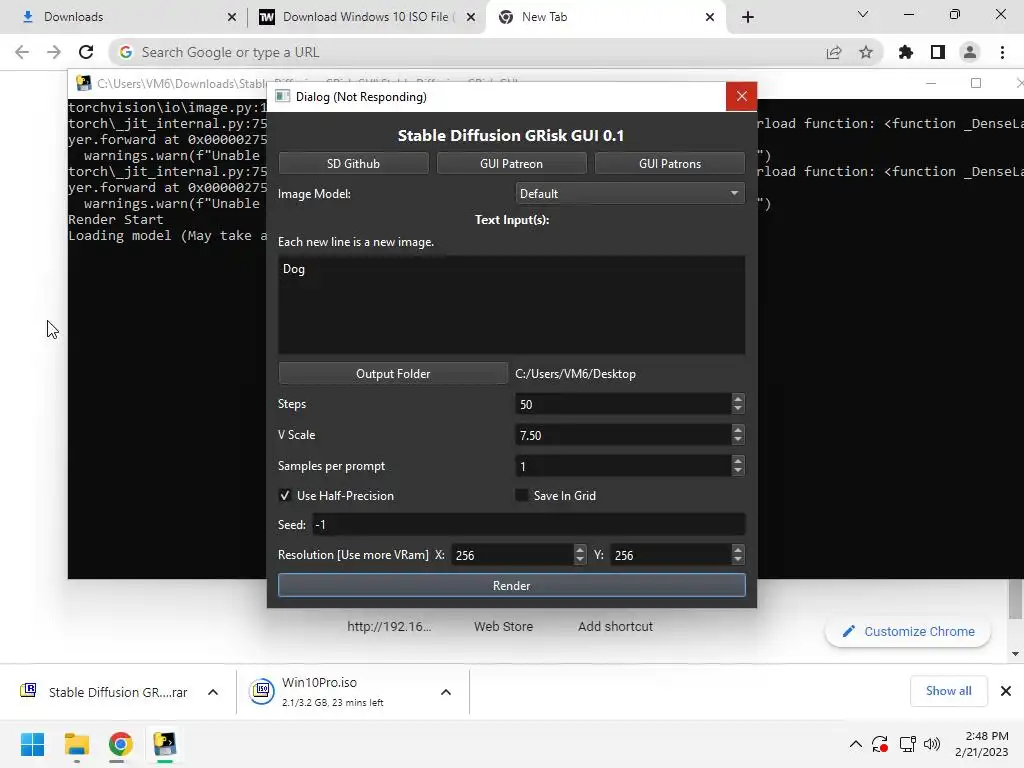Bookmark this tab with the star

[866, 52]
